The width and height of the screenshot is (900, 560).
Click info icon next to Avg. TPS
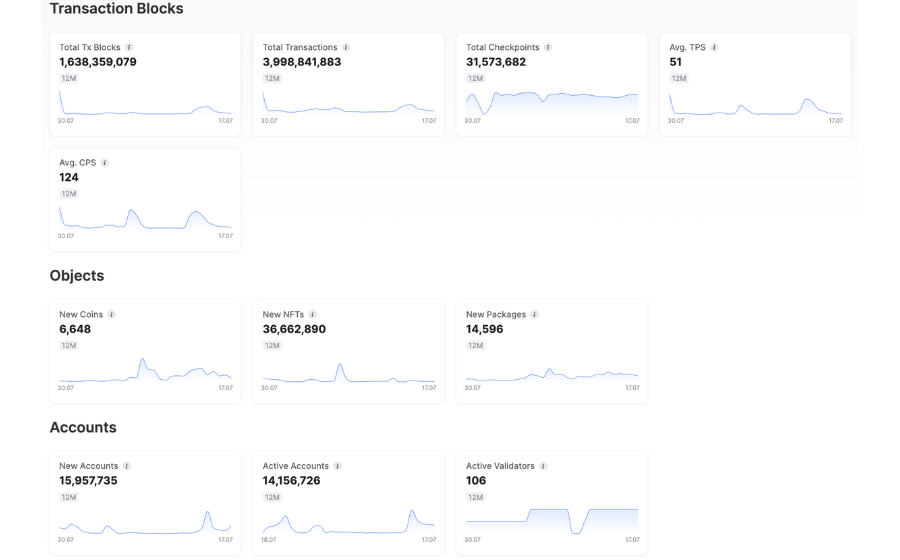715,48
